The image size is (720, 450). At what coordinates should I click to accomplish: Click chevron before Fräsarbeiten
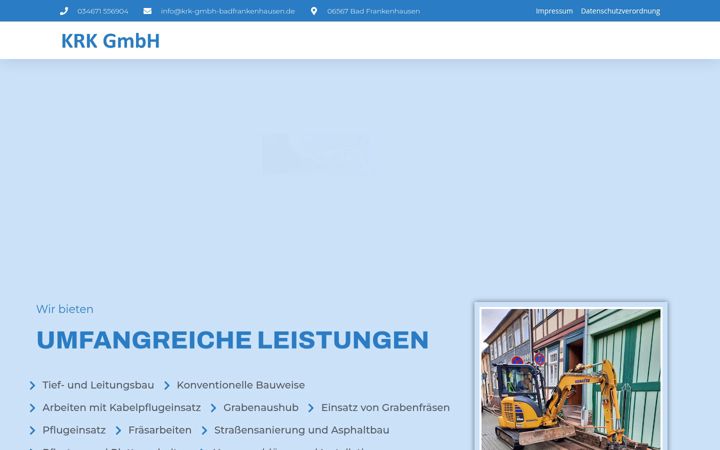[118, 430]
